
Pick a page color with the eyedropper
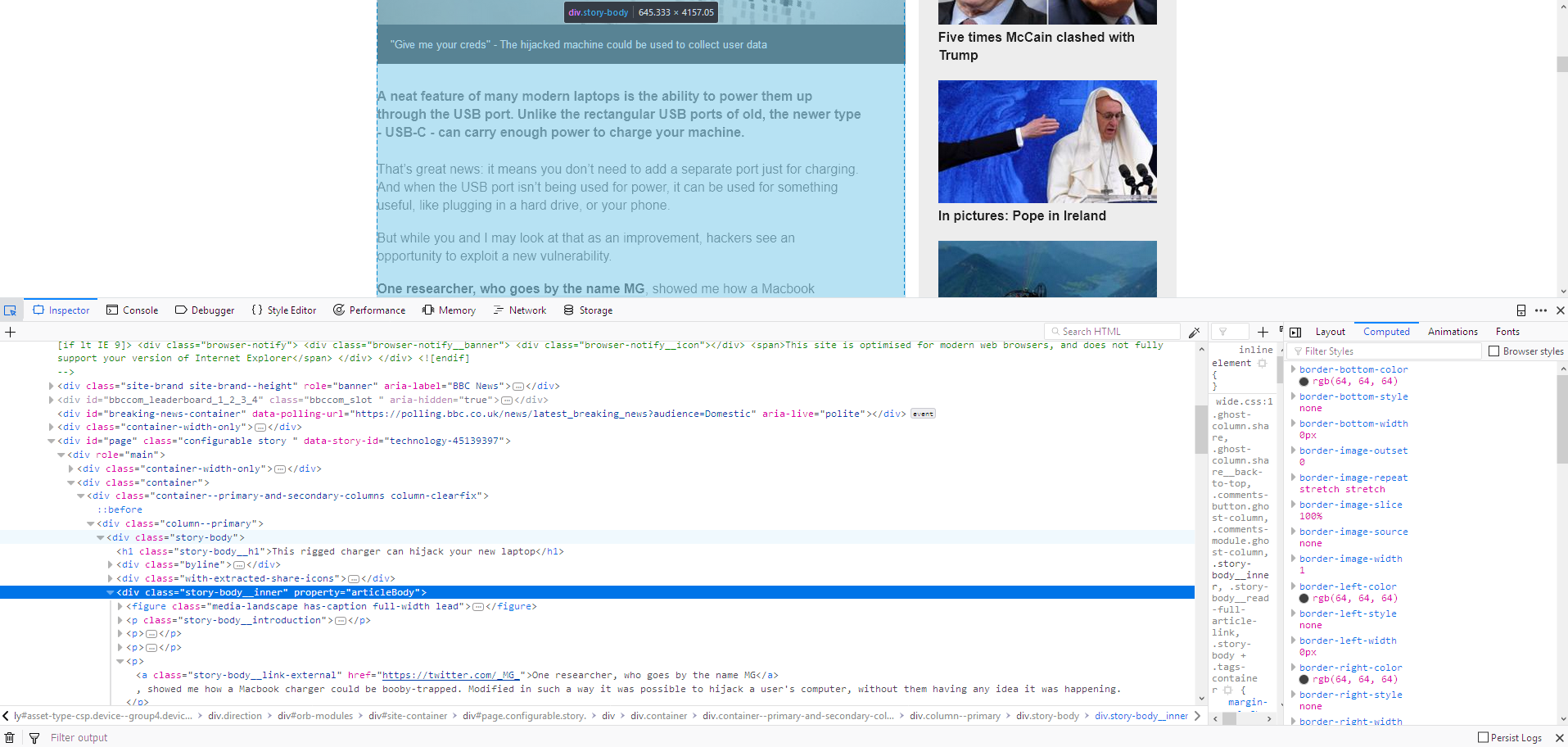tap(1195, 332)
